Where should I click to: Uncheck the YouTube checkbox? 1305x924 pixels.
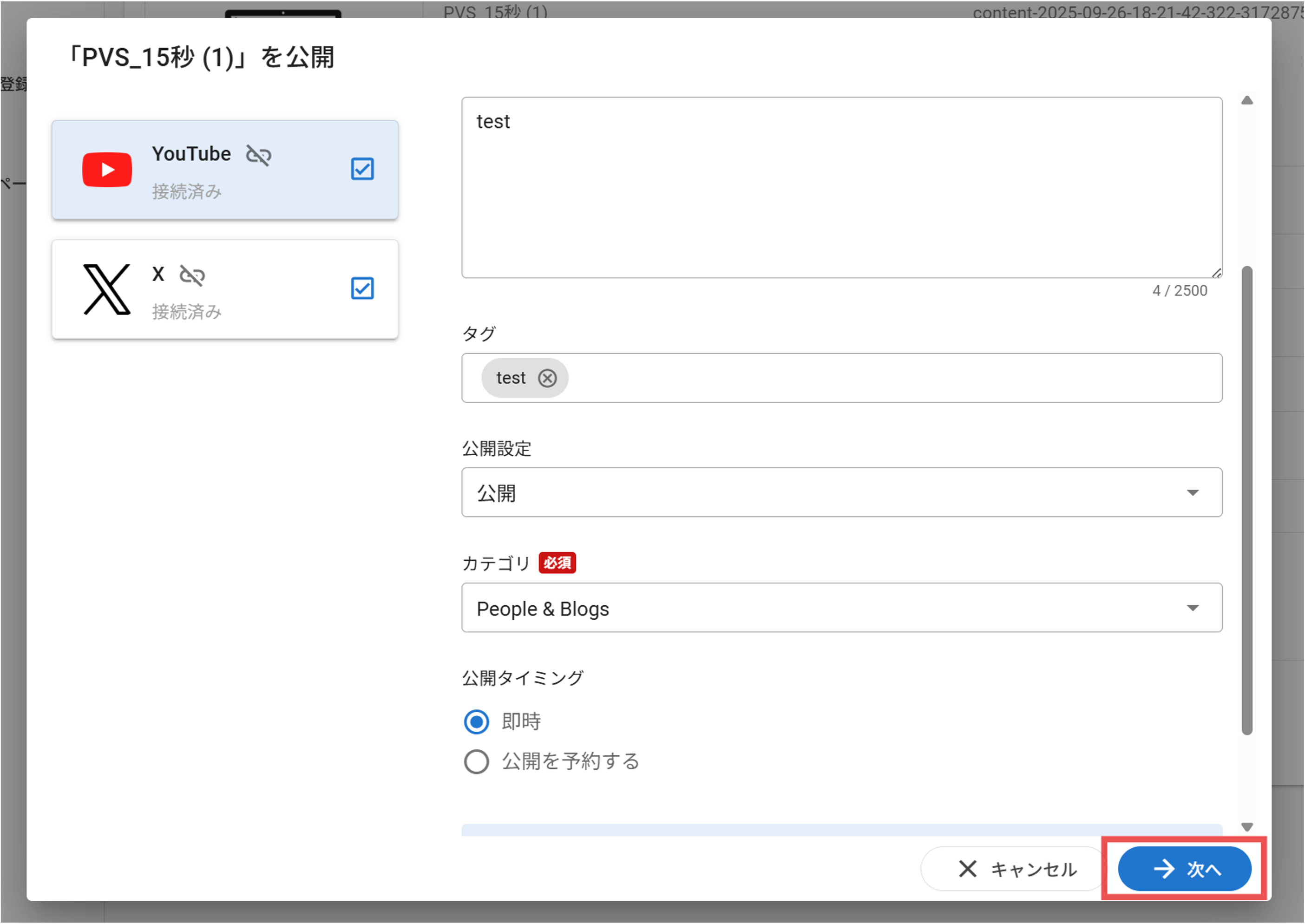tap(362, 169)
